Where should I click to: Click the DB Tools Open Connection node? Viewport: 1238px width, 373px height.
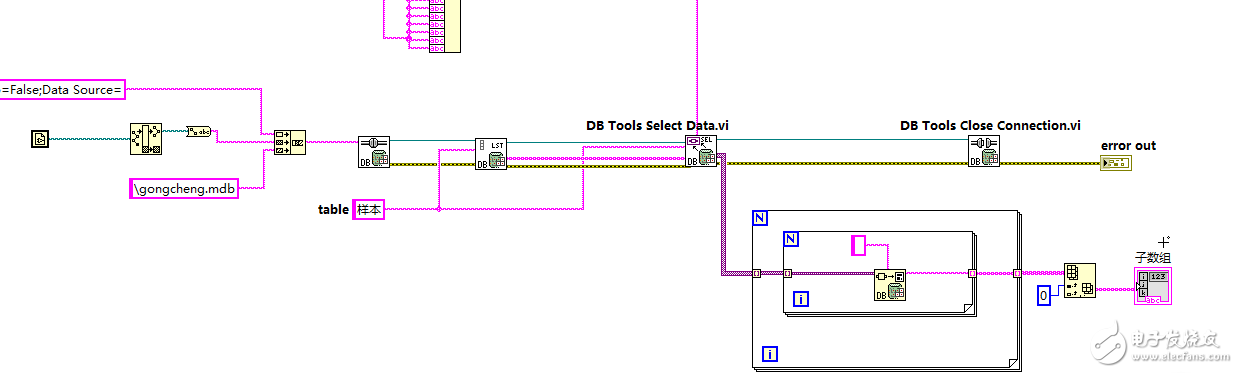point(374,151)
